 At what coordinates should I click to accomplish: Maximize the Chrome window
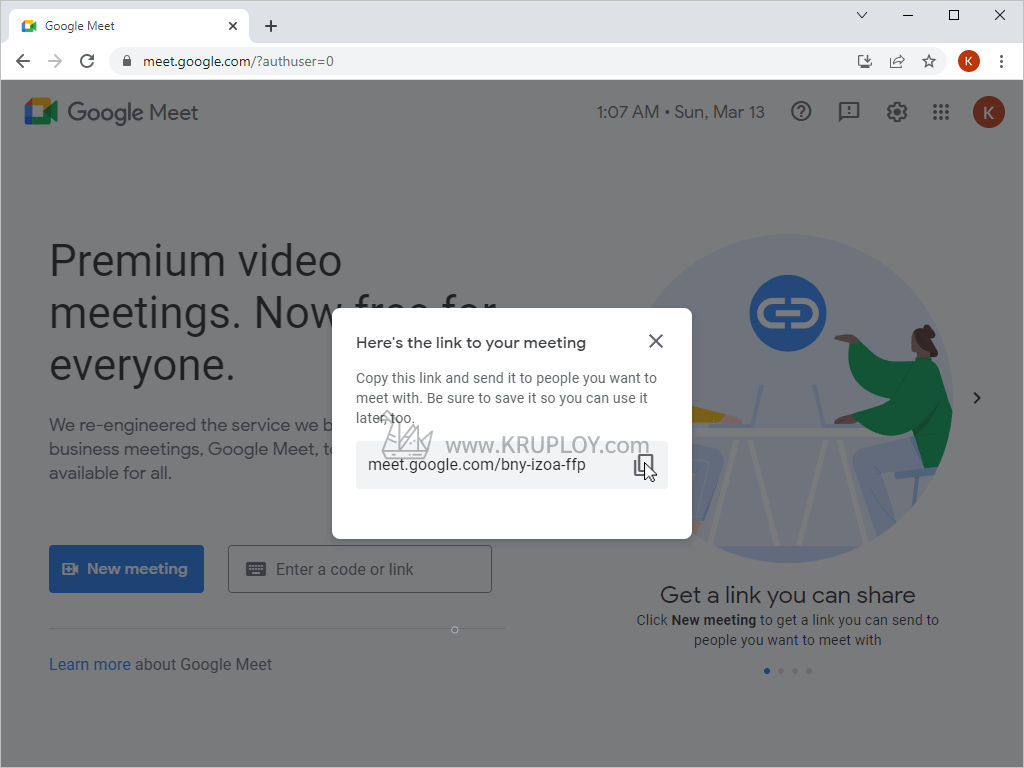(x=953, y=15)
